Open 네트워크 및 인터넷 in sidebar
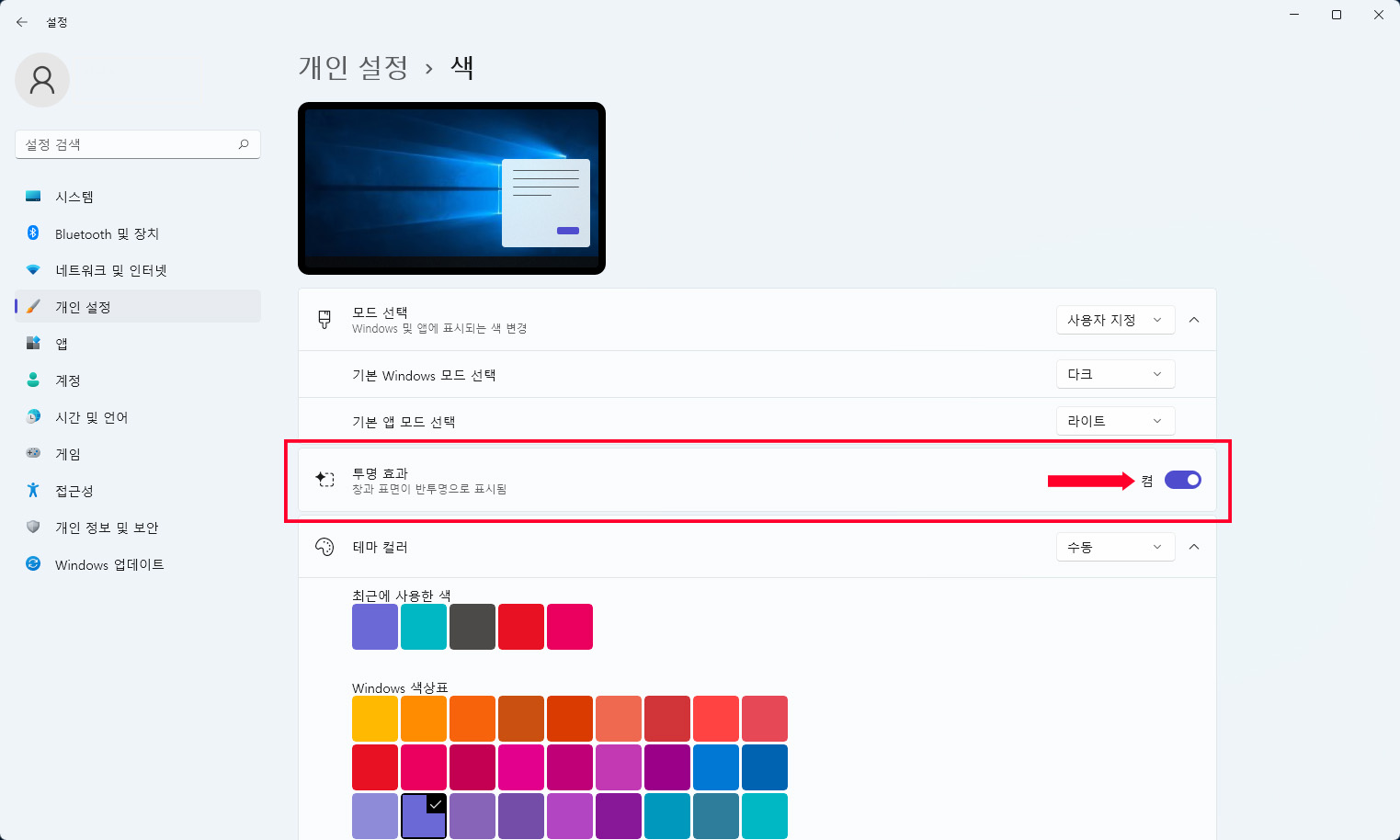The width and height of the screenshot is (1400, 840). click(x=138, y=270)
